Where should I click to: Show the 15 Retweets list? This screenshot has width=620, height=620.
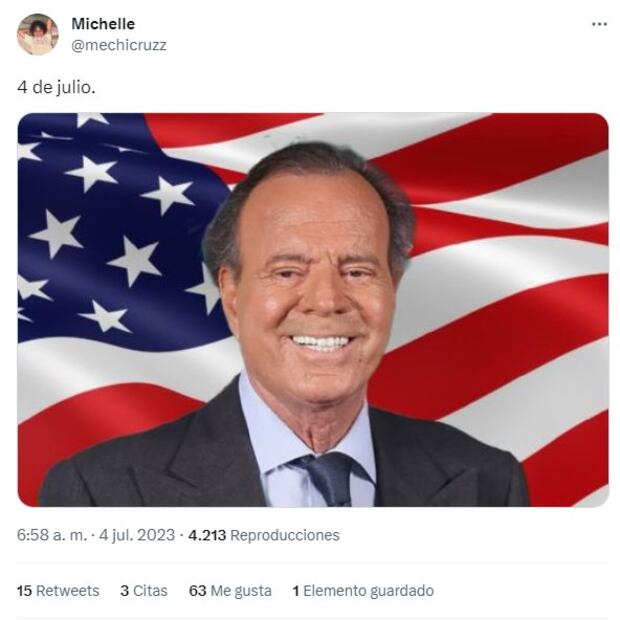pos(58,591)
